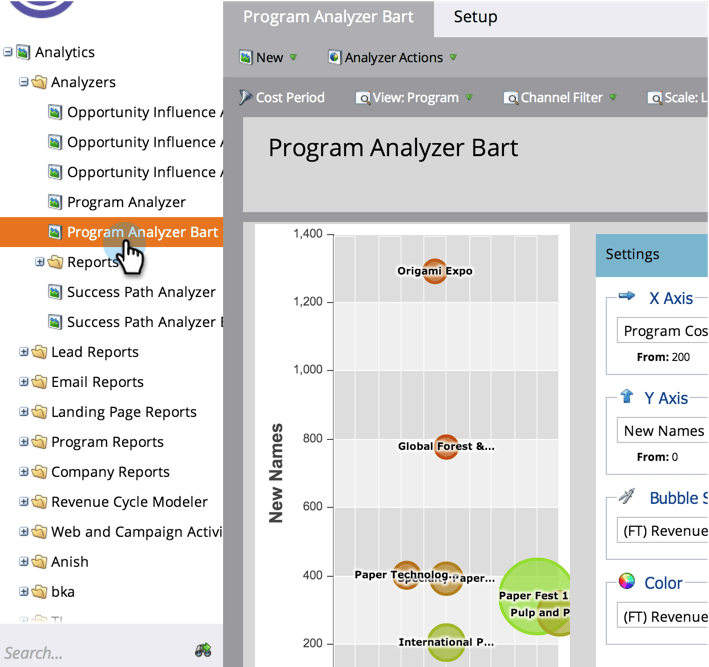This screenshot has width=709, height=667.
Task: Click the Analyzers folder icon
Action: point(39,82)
